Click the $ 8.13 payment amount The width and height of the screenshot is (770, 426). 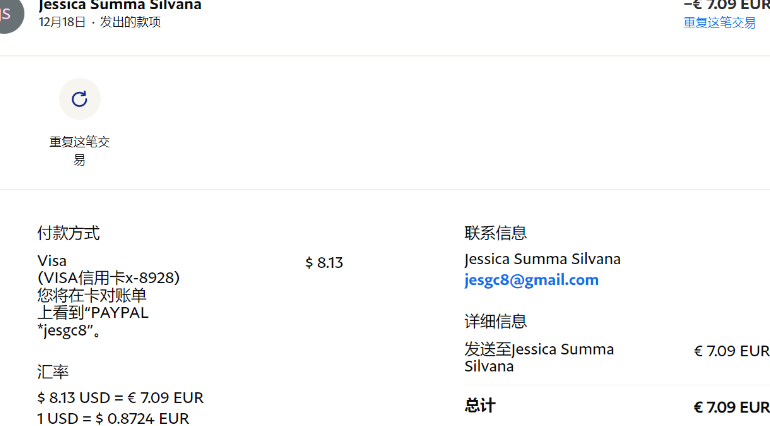324,263
